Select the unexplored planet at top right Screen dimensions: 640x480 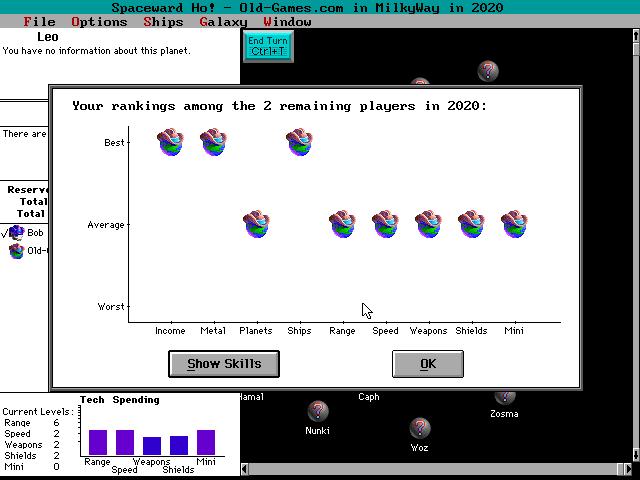tap(488, 71)
